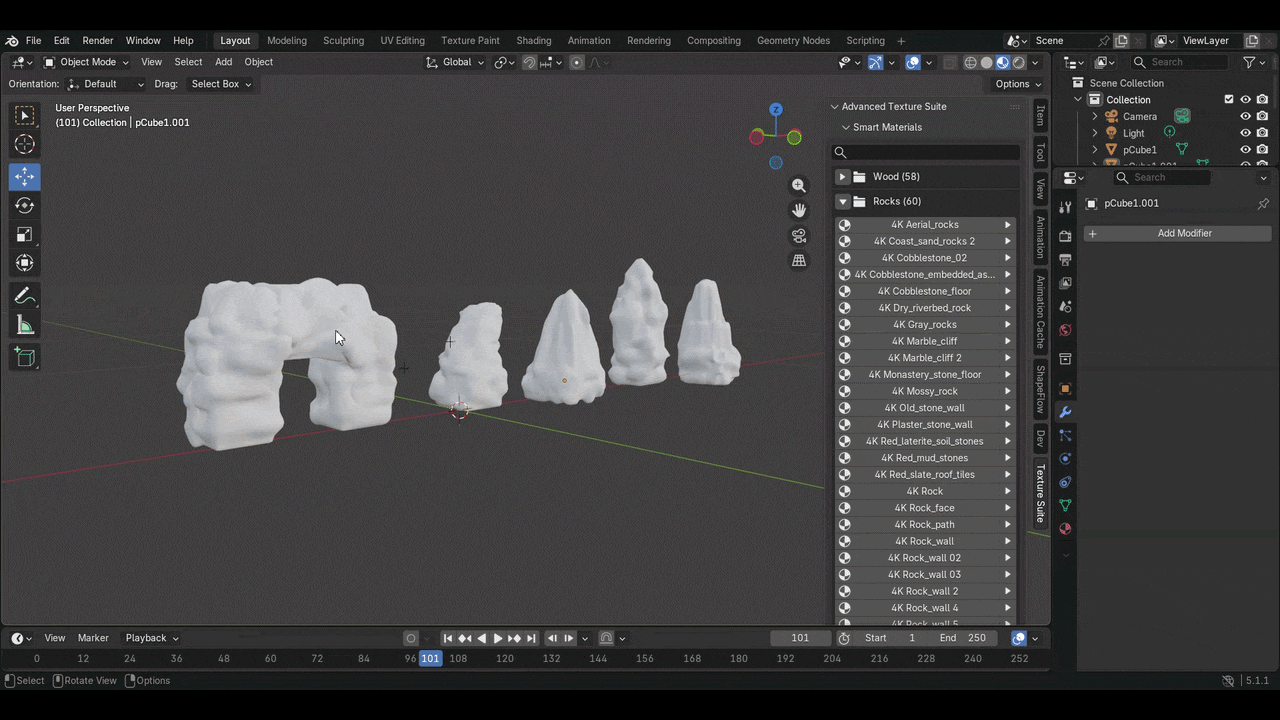This screenshot has width=1280, height=720.
Task: Open the Texture Suite sidebar tab
Action: [1040, 493]
